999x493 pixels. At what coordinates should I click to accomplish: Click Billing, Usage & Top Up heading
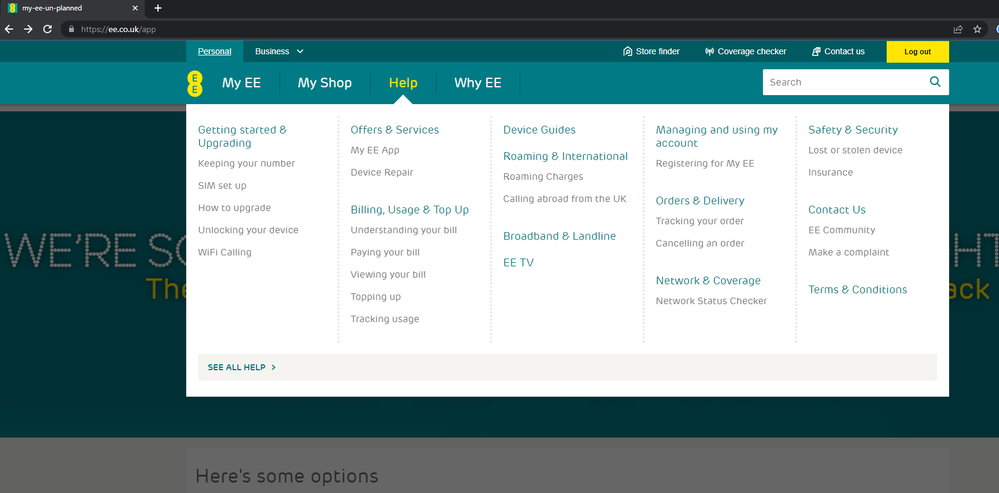[x=410, y=210]
